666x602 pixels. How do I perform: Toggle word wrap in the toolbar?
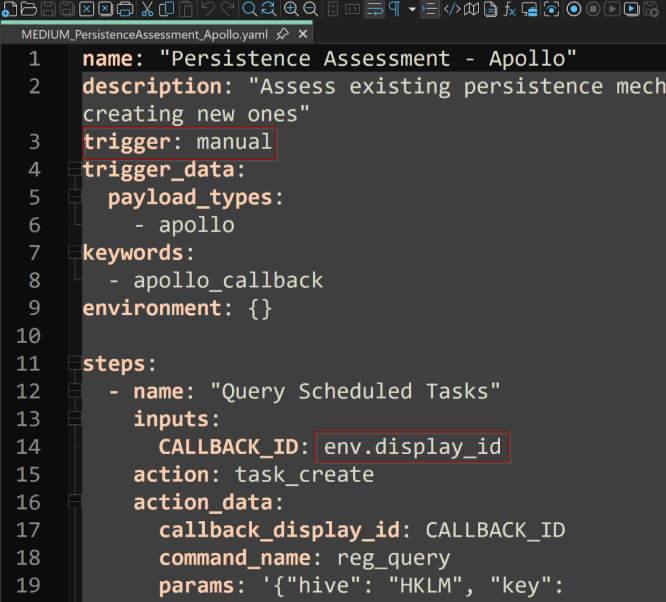(x=375, y=8)
